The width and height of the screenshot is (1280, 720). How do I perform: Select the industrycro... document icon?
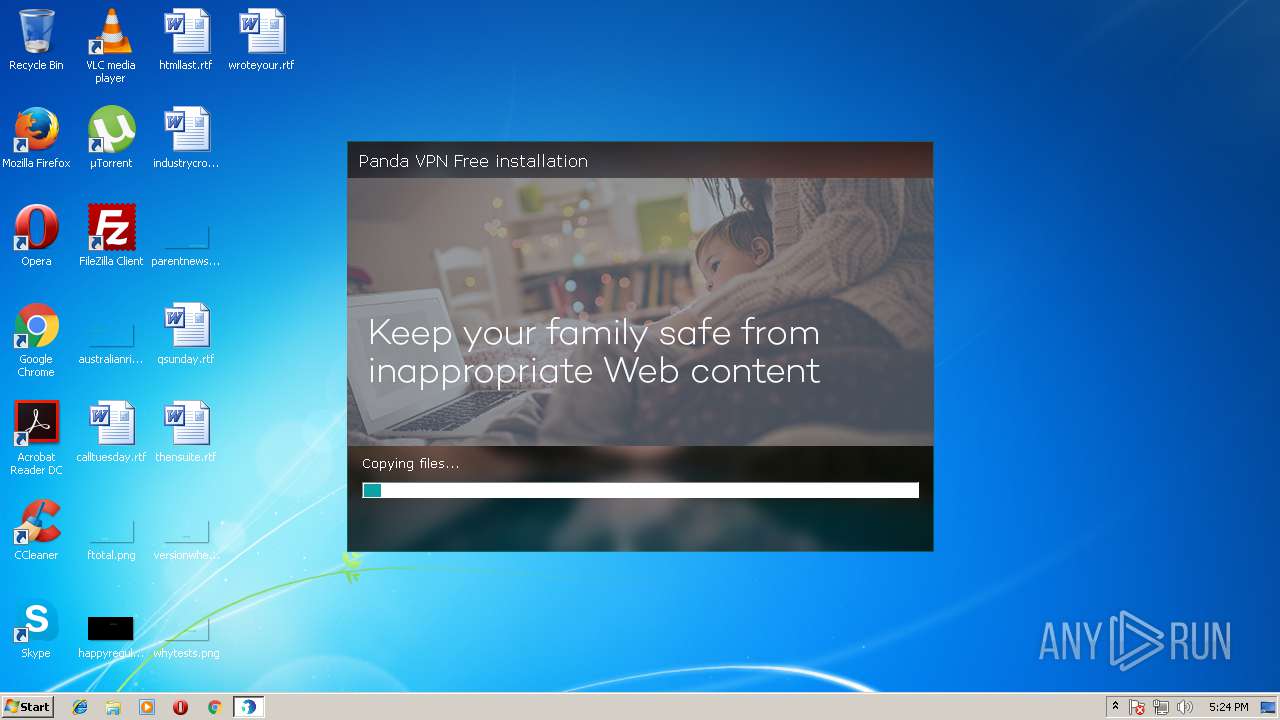186,138
